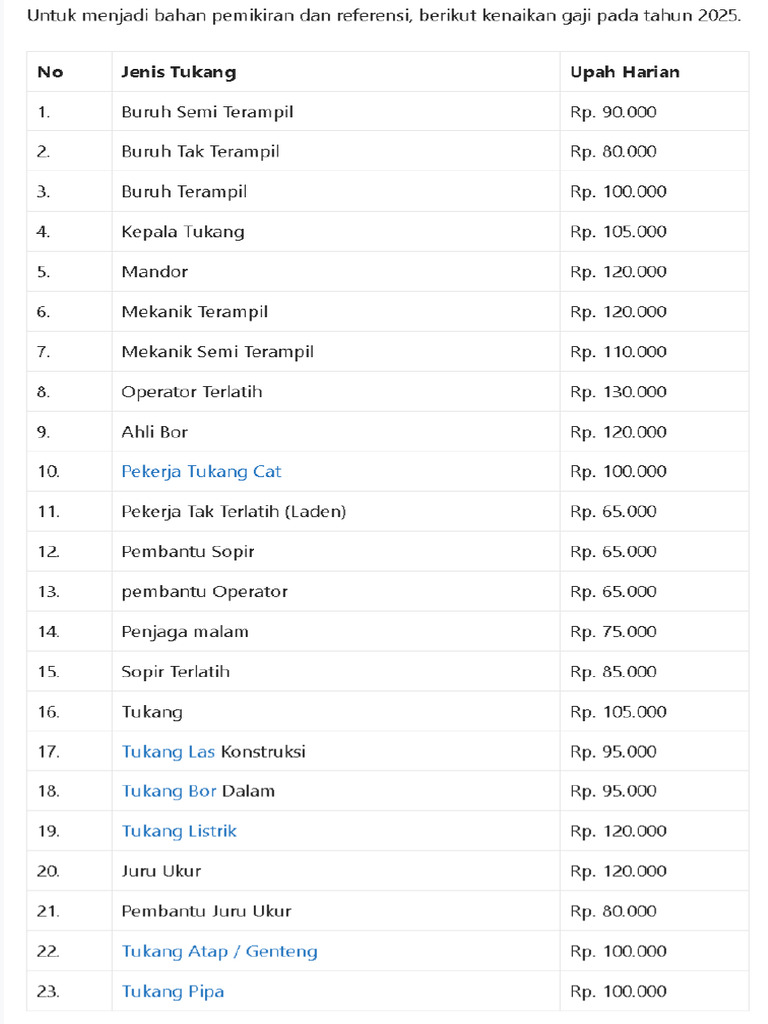Select the Pembantu Juru Ukur cell
This screenshot has height=1024, width=768.
(206, 912)
